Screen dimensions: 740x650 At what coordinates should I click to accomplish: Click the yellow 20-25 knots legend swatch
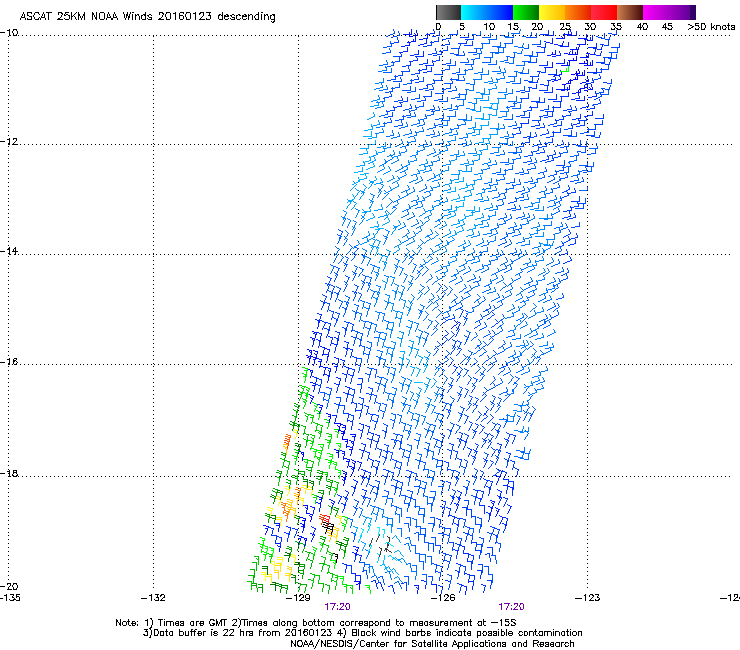coord(552,12)
